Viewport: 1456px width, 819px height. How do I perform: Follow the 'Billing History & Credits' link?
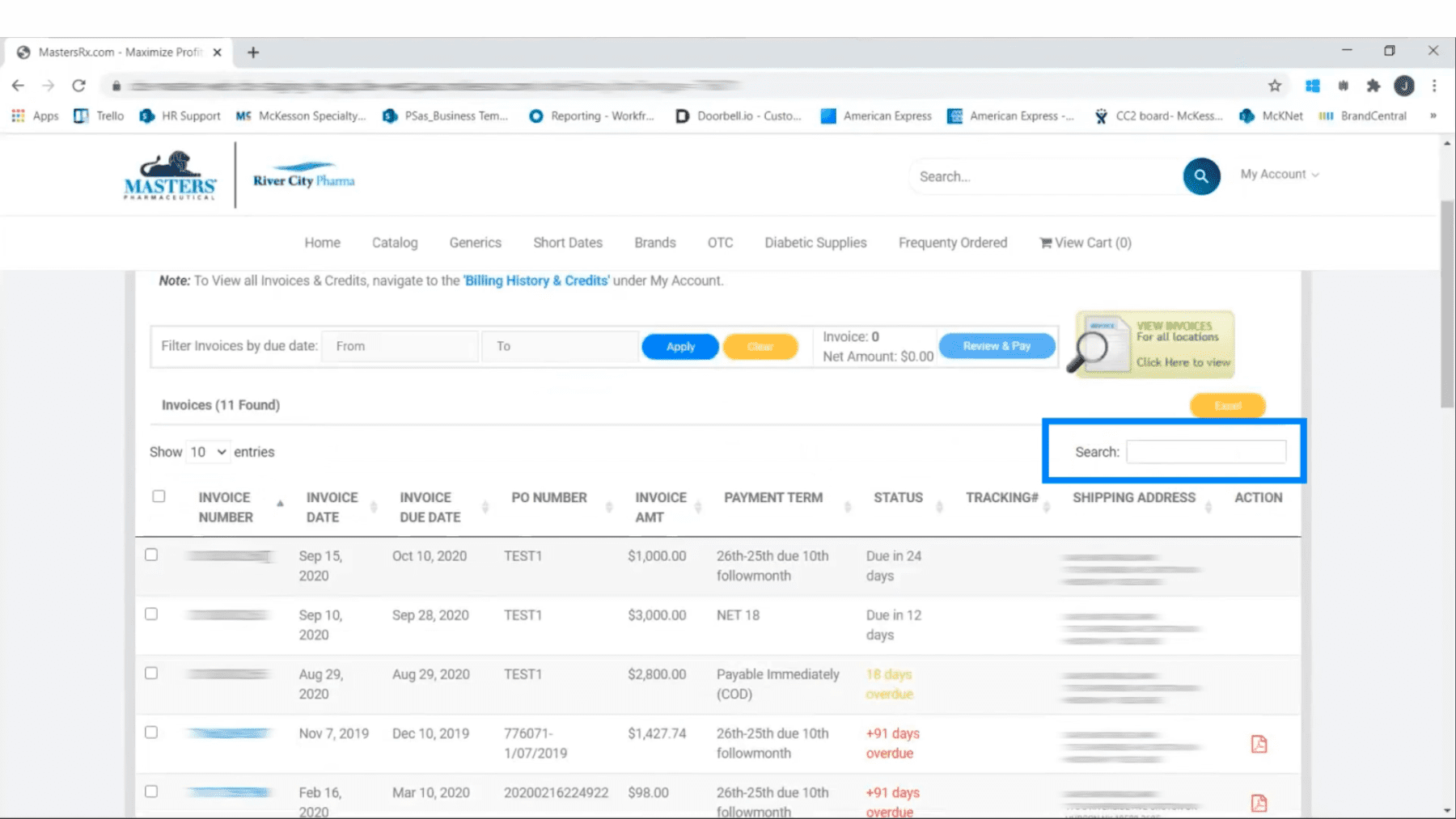(x=536, y=281)
